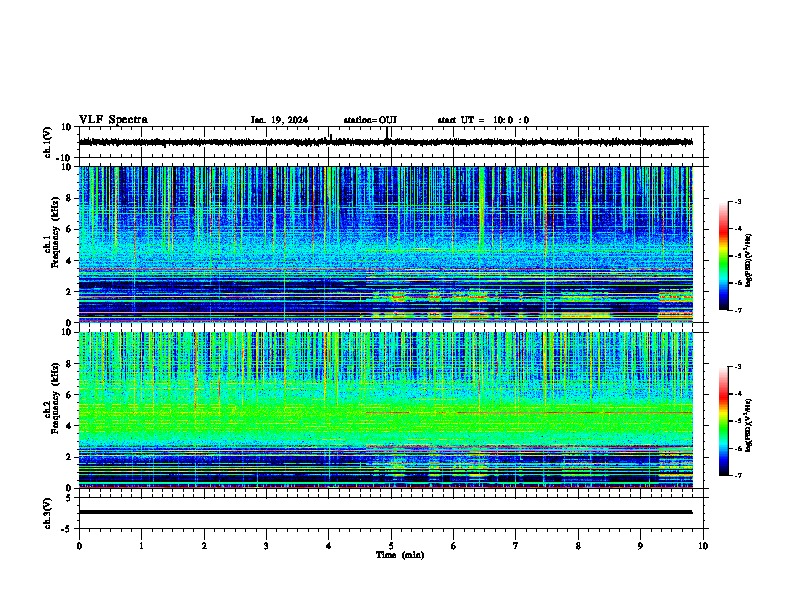Select the date text "Jan. 19, 2024"
This screenshot has height=612, width=792.
pyautogui.click(x=279, y=120)
